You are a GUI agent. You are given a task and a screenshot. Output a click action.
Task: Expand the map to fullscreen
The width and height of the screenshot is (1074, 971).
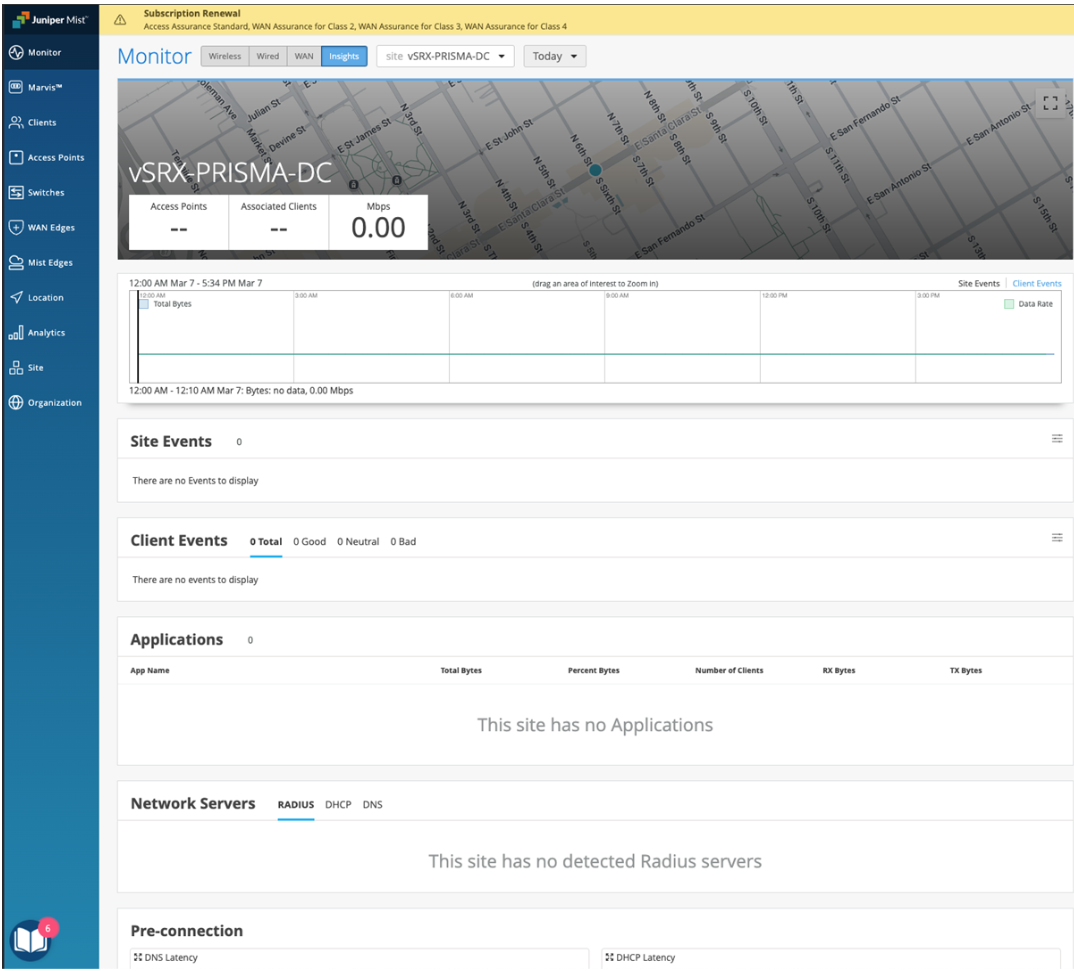pyautogui.click(x=1049, y=104)
